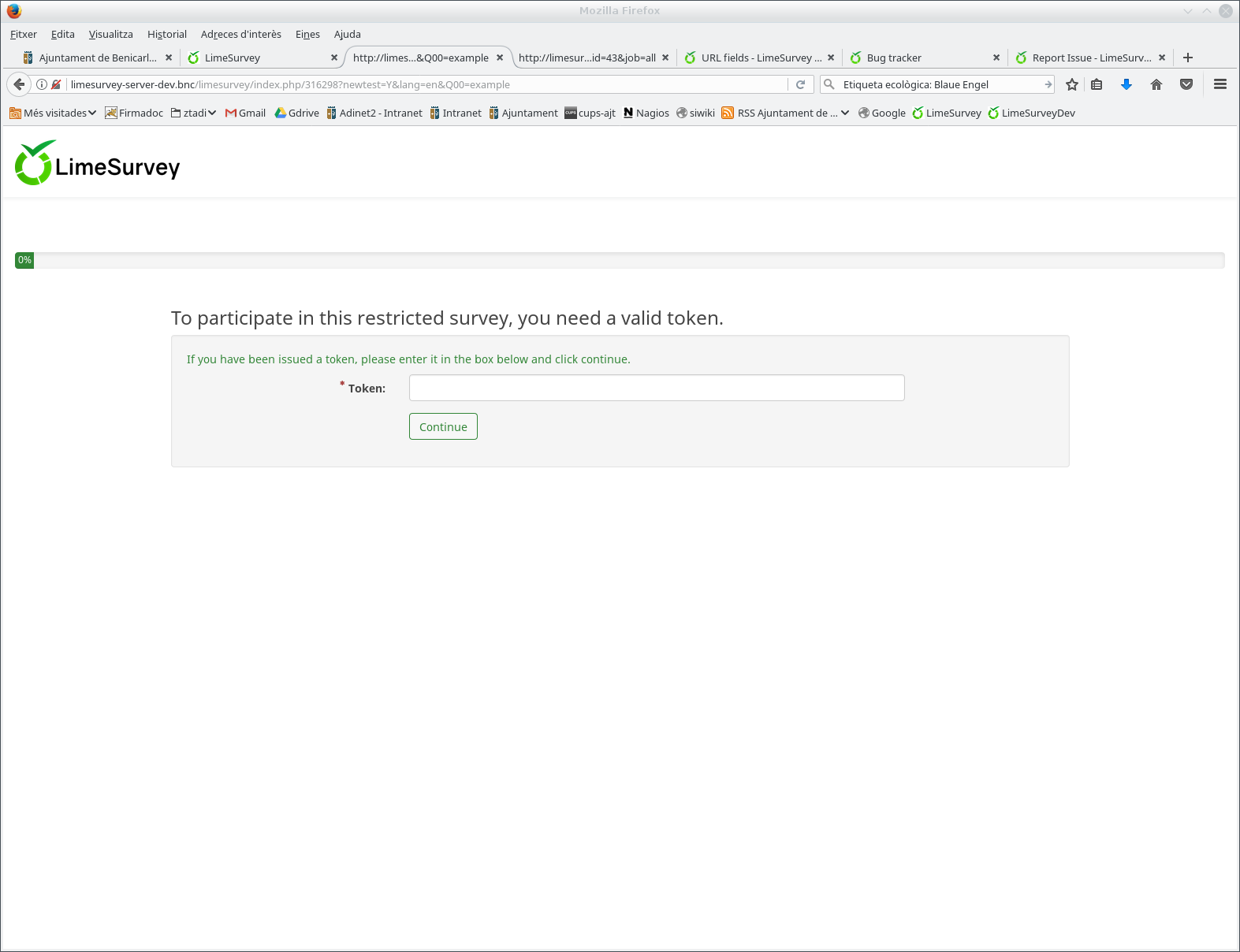This screenshot has width=1240, height=952.
Task: Close the Bug tracker tab
Action: tap(996, 58)
